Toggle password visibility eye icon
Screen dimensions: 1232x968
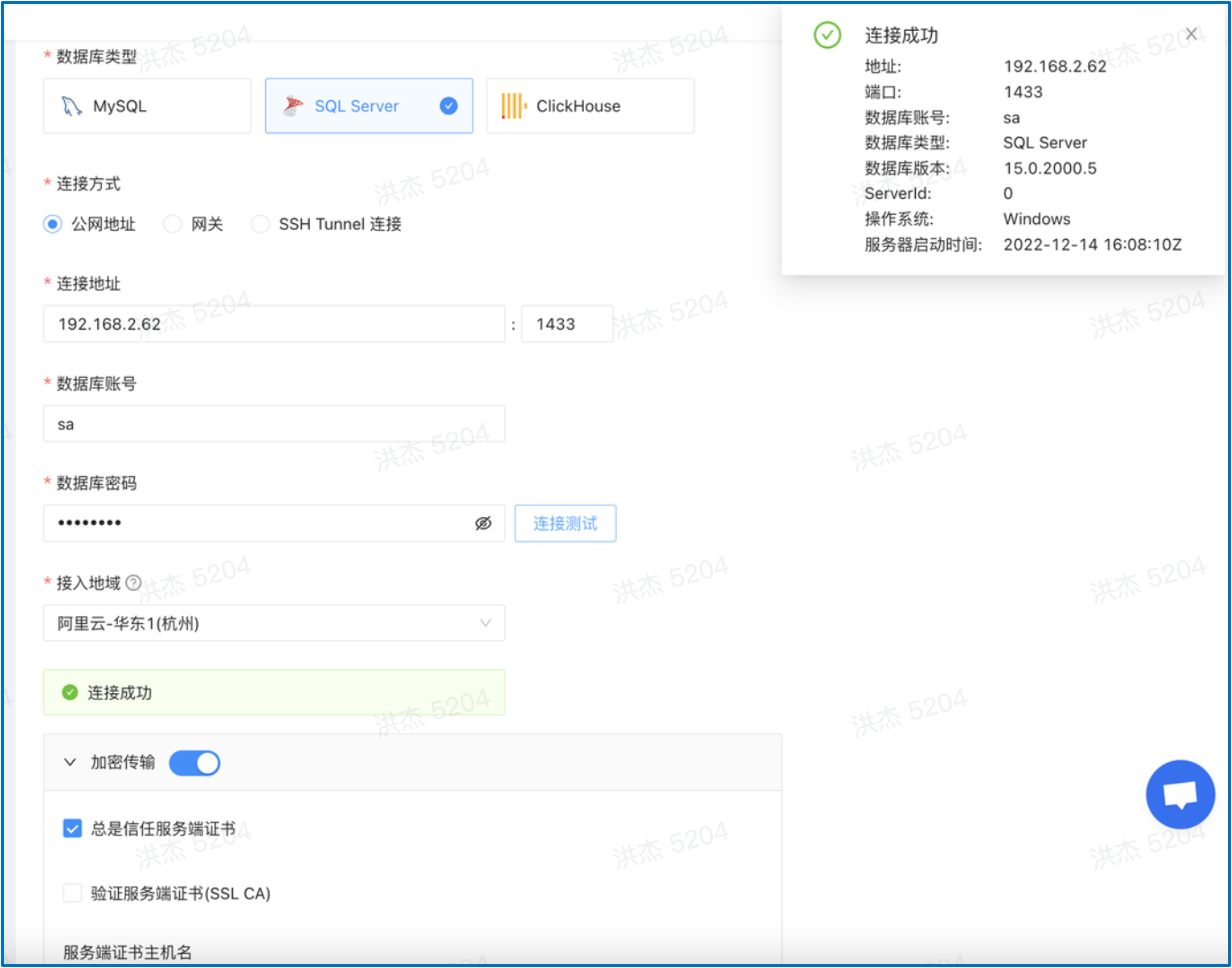pyautogui.click(x=484, y=523)
